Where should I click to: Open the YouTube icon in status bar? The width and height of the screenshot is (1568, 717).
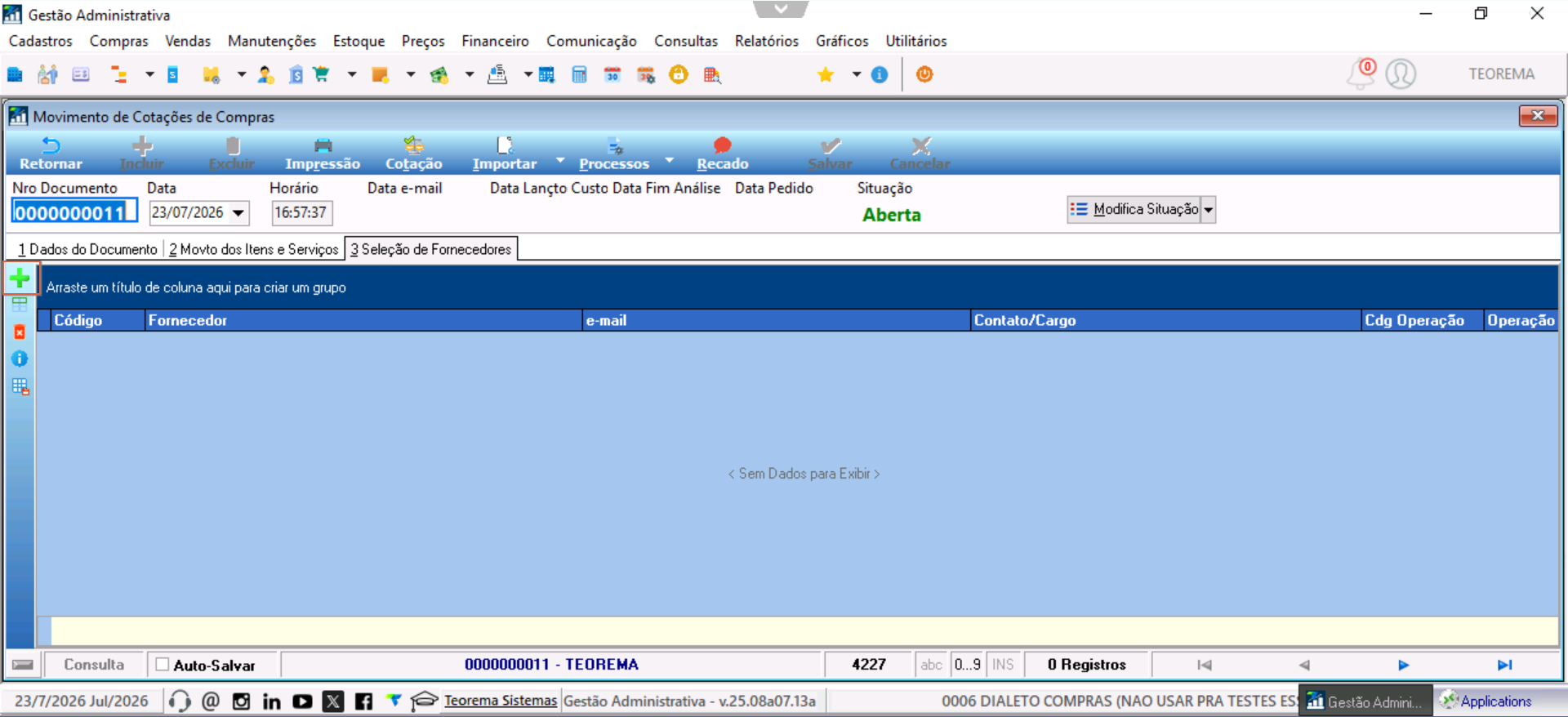click(x=302, y=701)
